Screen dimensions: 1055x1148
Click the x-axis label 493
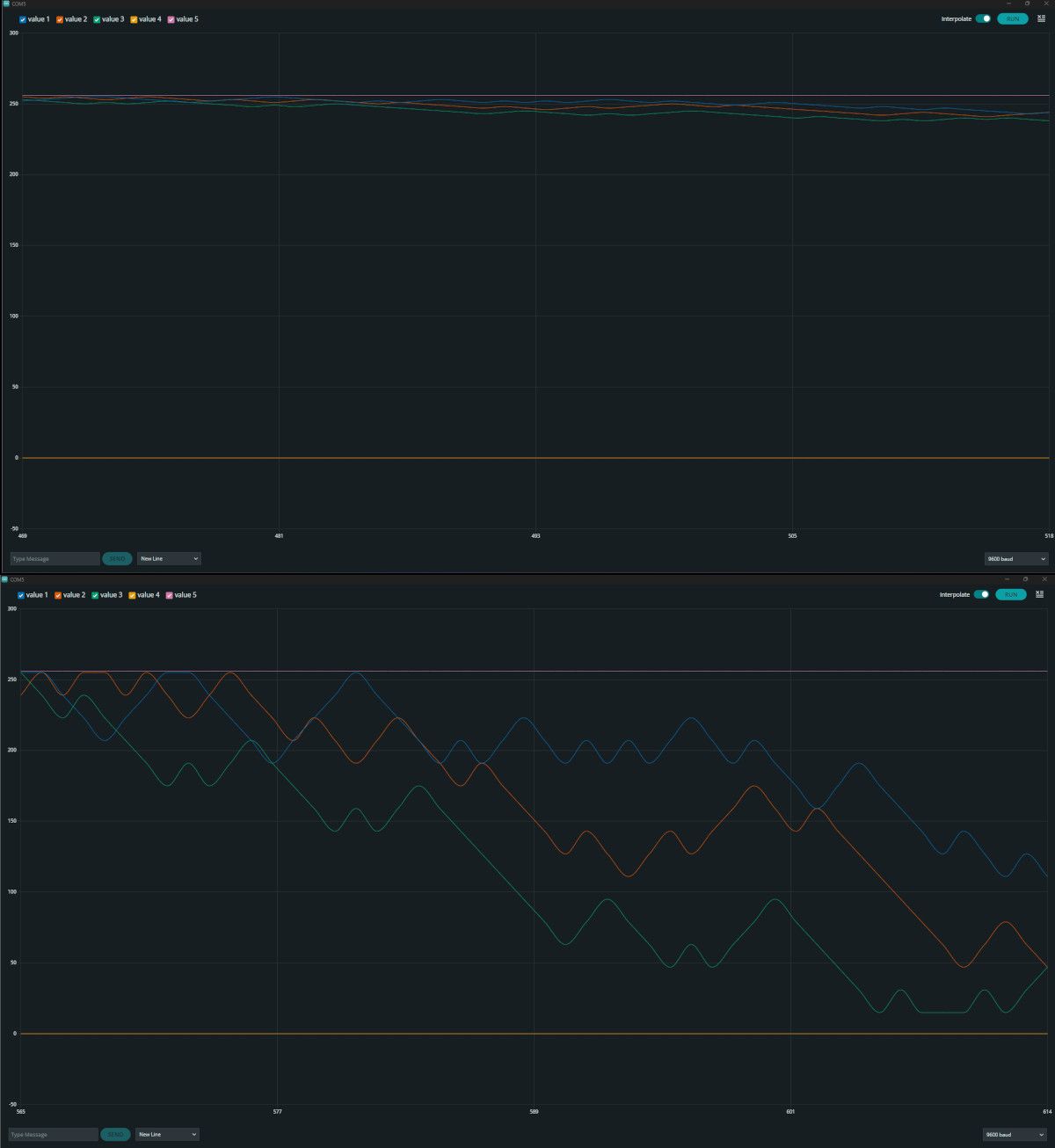click(x=535, y=536)
